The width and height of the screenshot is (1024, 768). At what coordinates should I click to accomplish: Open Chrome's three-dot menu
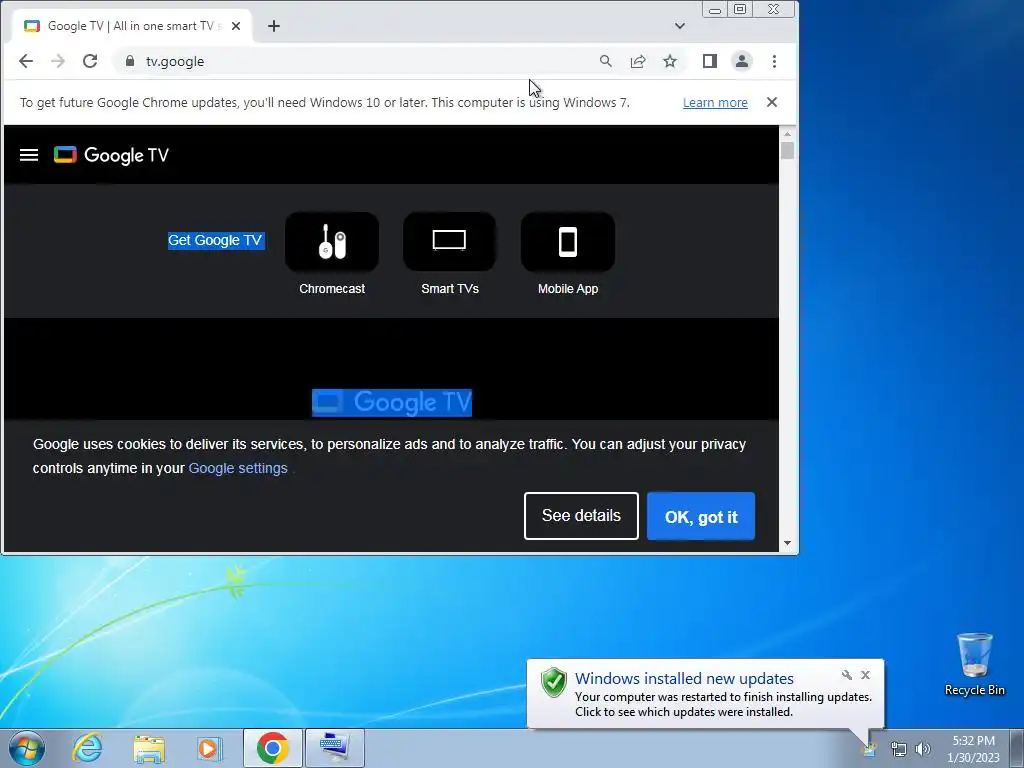click(x=775, y=61)
